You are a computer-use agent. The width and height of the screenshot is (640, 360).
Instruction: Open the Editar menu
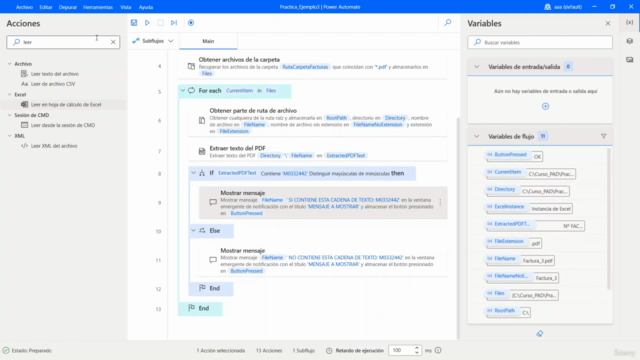[46, 7]
